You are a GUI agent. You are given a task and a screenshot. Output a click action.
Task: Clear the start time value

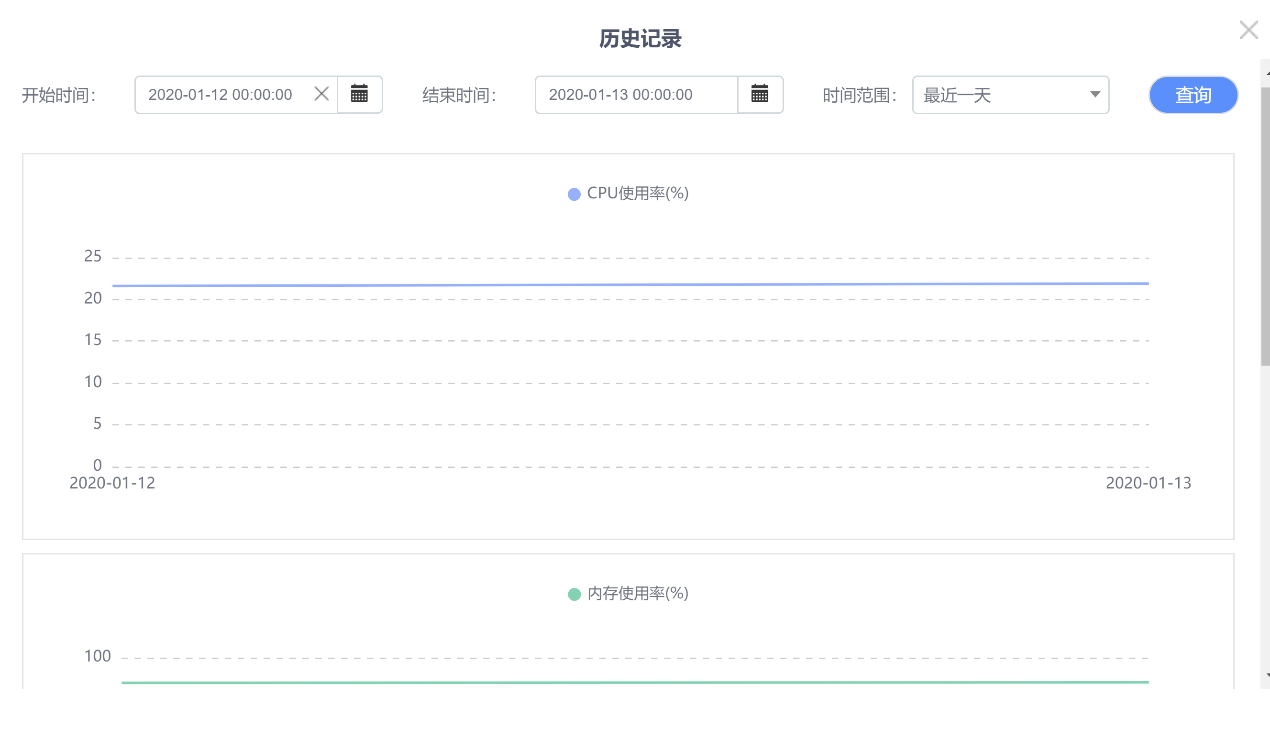pos(321,94)
